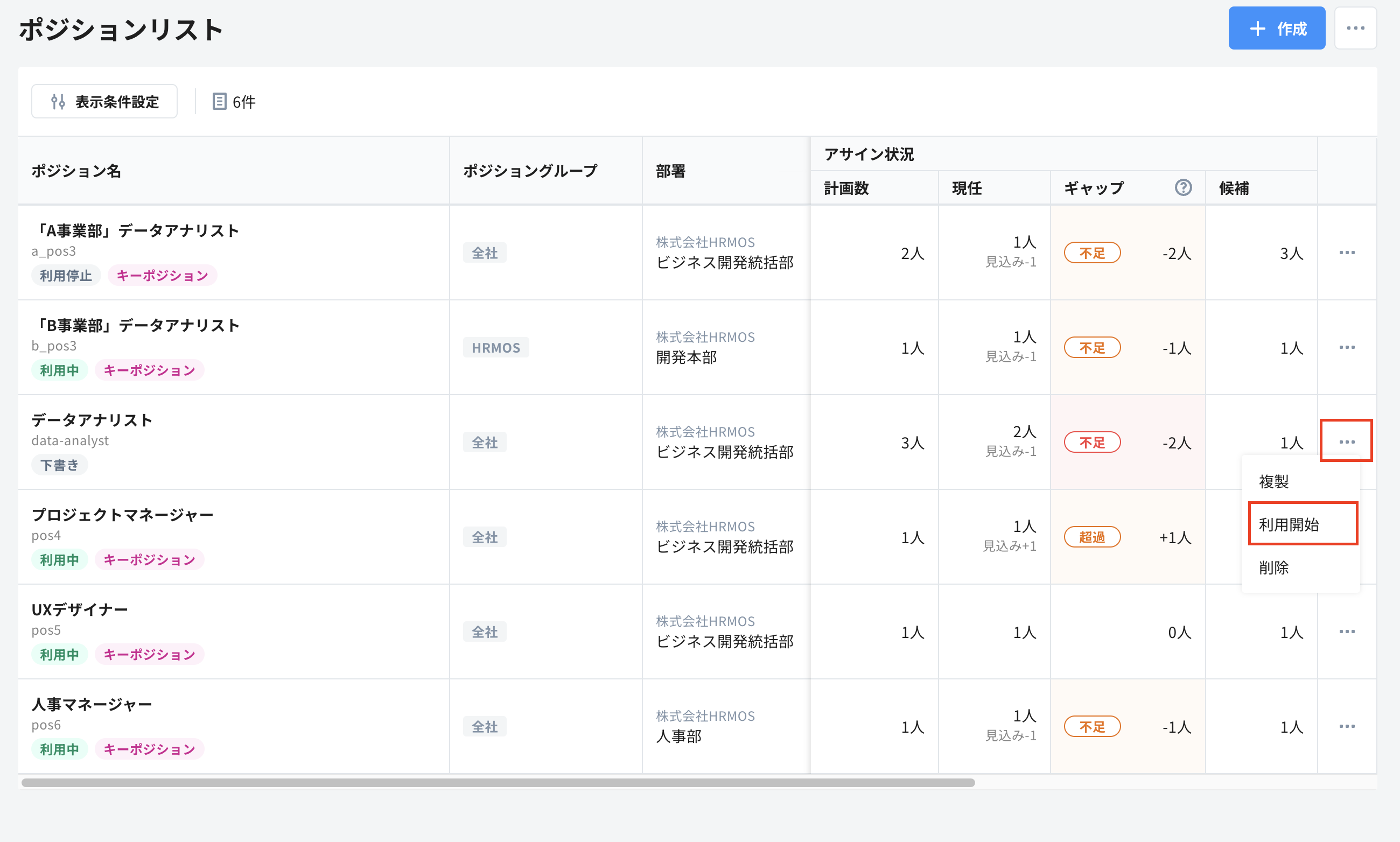Image resolution: width=1400 pixels, height=842 pixels.
Task: Click the filter icon in 表示条件設定
Action: click(x=59, y=101)
